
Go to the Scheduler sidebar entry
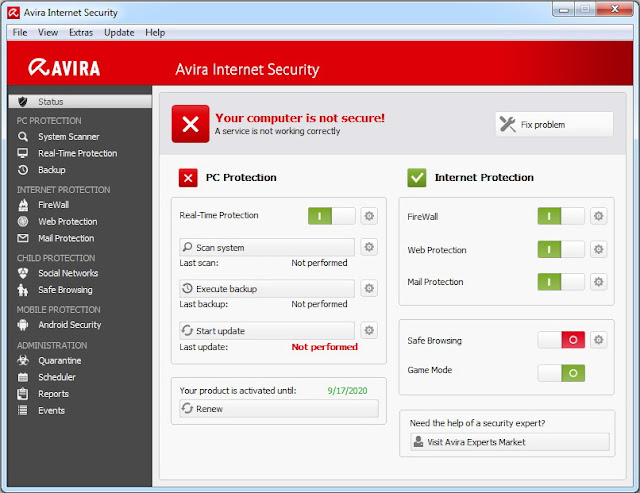tap(57, 377)
